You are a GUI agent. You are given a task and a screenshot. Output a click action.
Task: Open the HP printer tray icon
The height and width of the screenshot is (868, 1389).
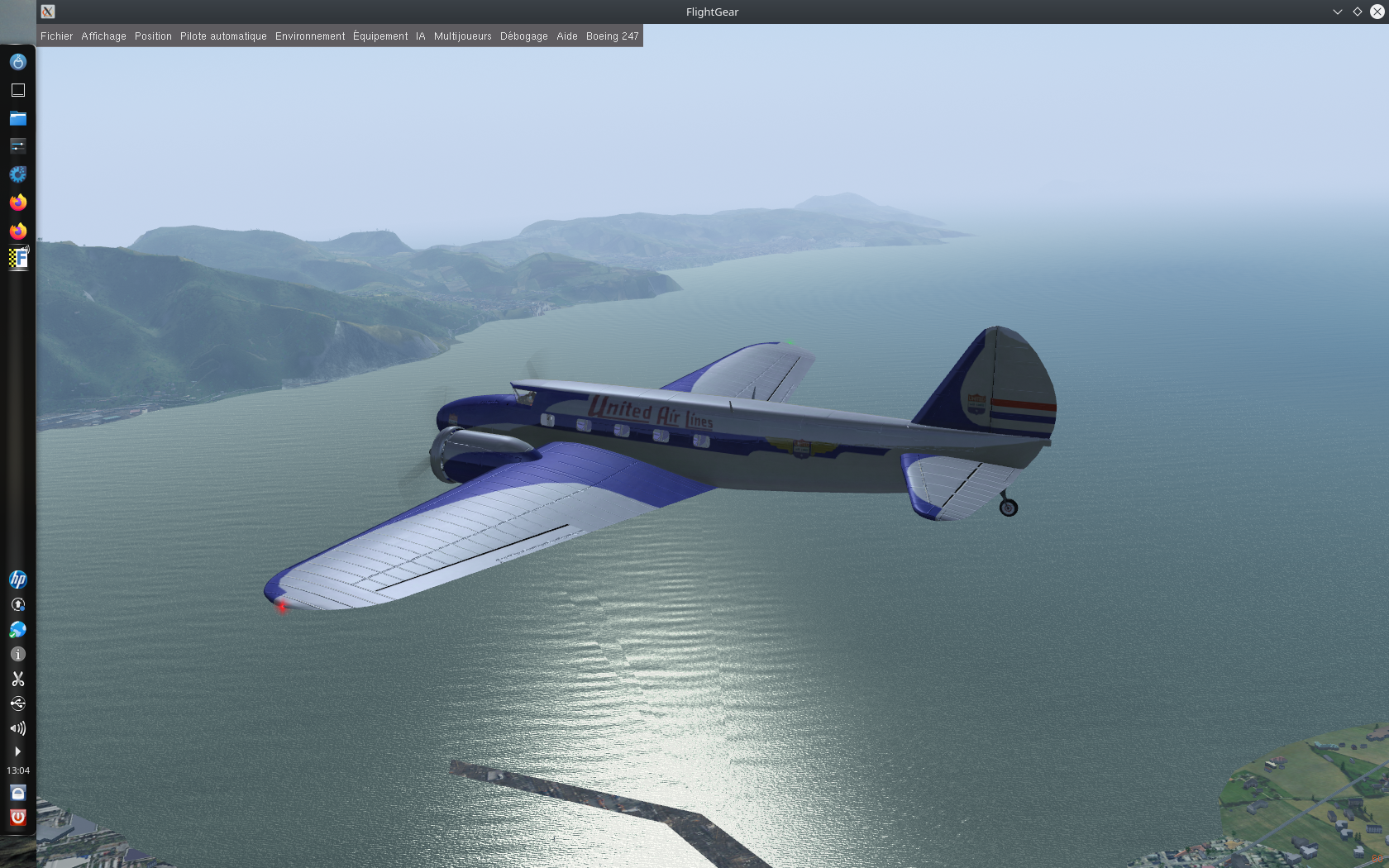click(17, 579)
